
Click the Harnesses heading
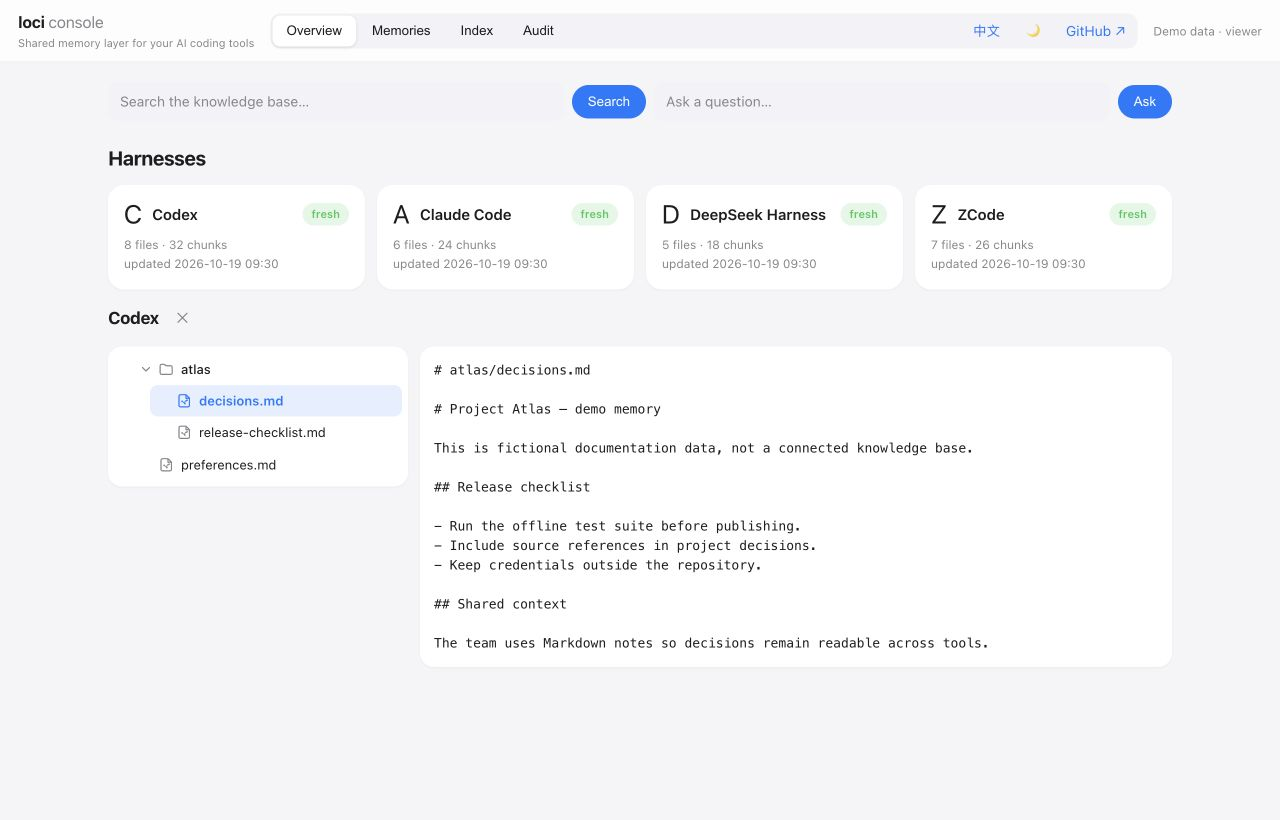(x=157, y=159)
